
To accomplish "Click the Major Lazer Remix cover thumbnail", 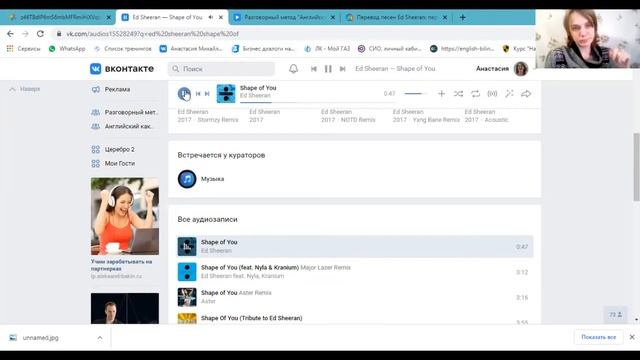I will [x=187, y=272].
